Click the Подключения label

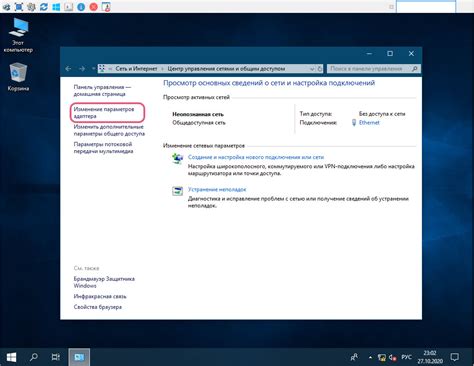pos(318,123)
